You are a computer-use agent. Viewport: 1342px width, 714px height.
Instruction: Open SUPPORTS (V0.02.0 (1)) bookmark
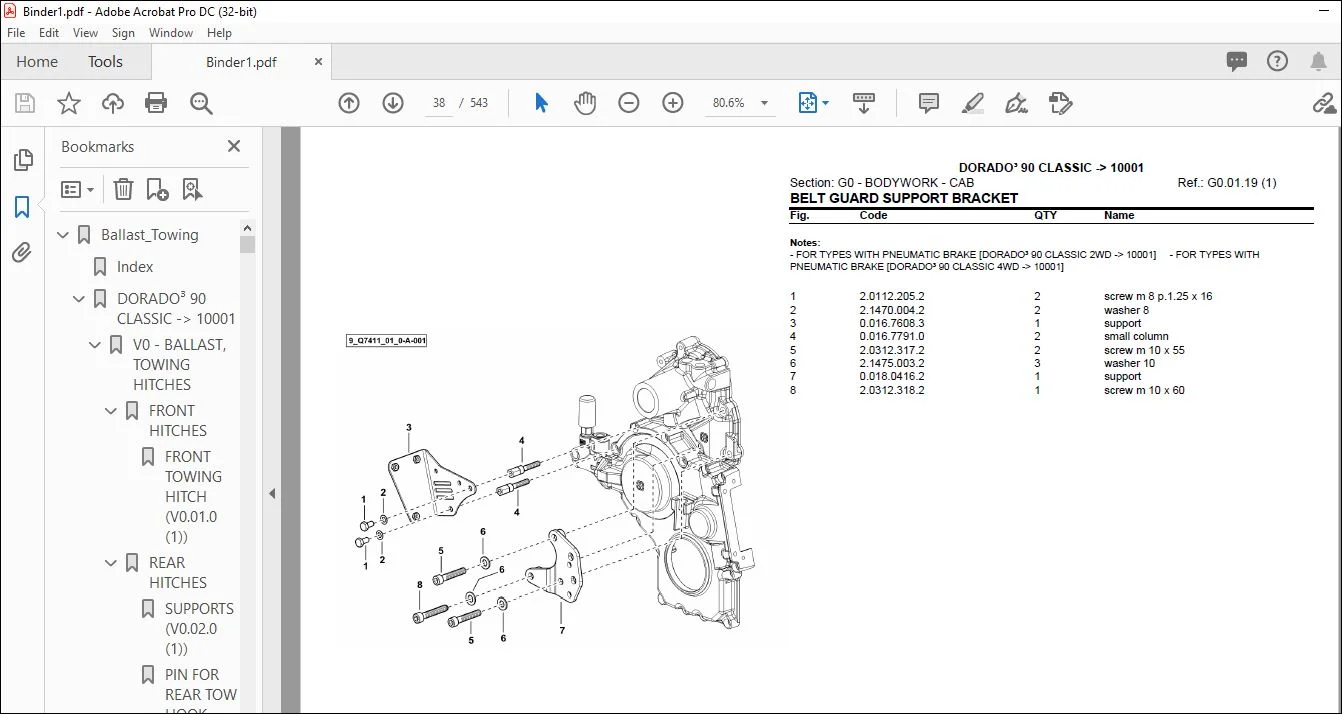tap(199, 629)
